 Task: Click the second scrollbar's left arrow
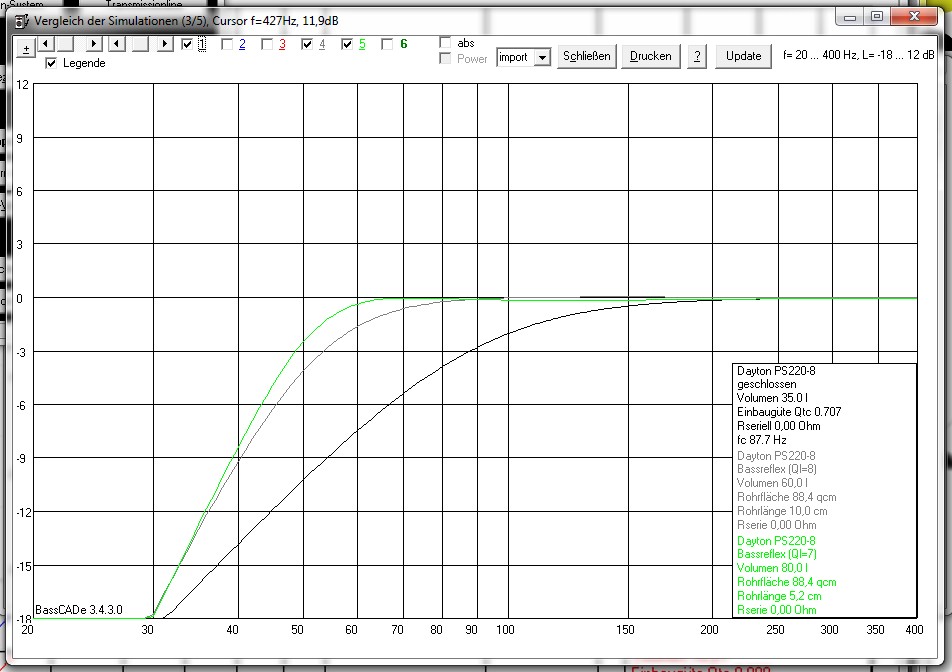117,44
